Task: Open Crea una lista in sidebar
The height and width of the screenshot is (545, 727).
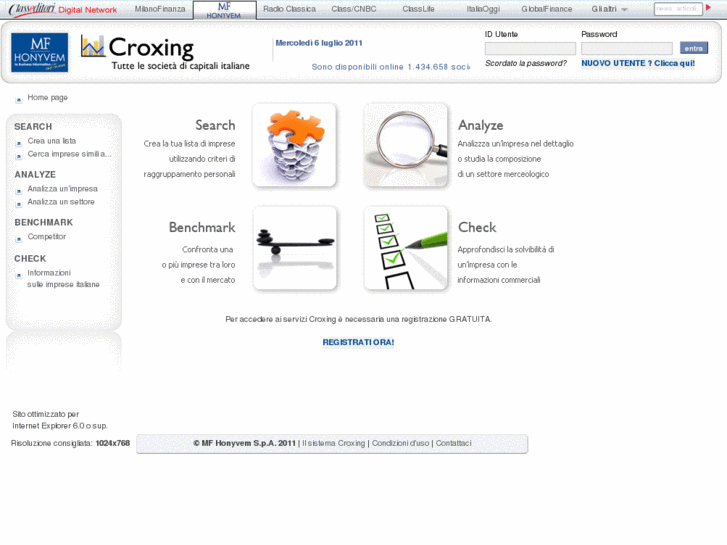Action: click(51, 141)
